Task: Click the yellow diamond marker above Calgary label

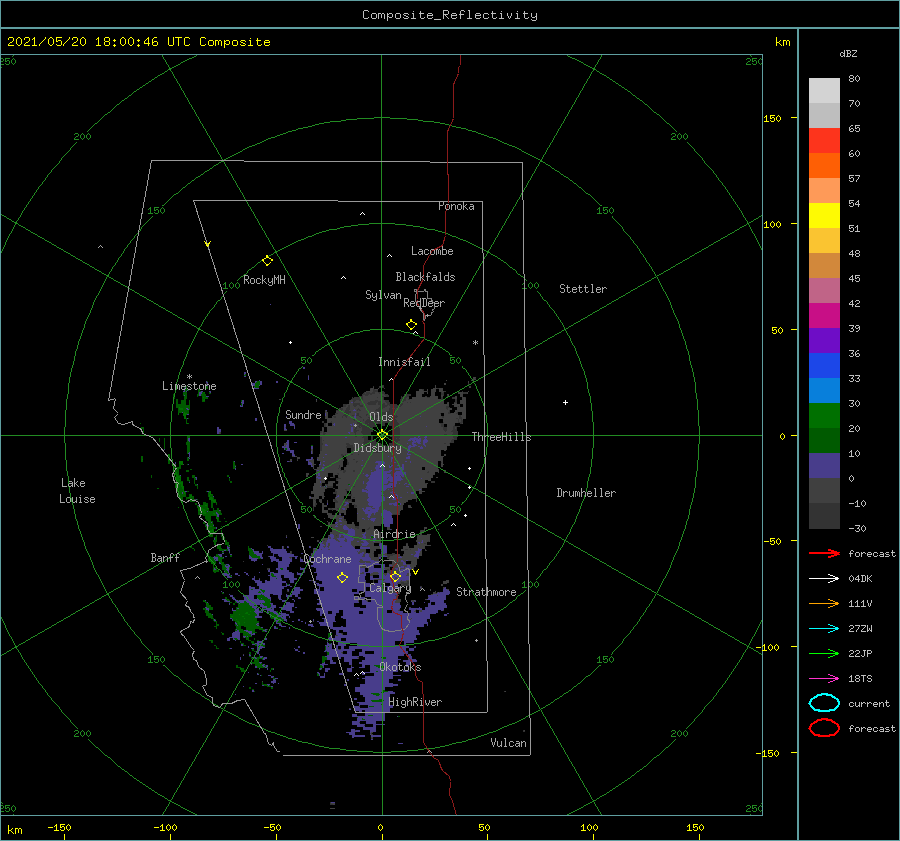Action: 395,576
